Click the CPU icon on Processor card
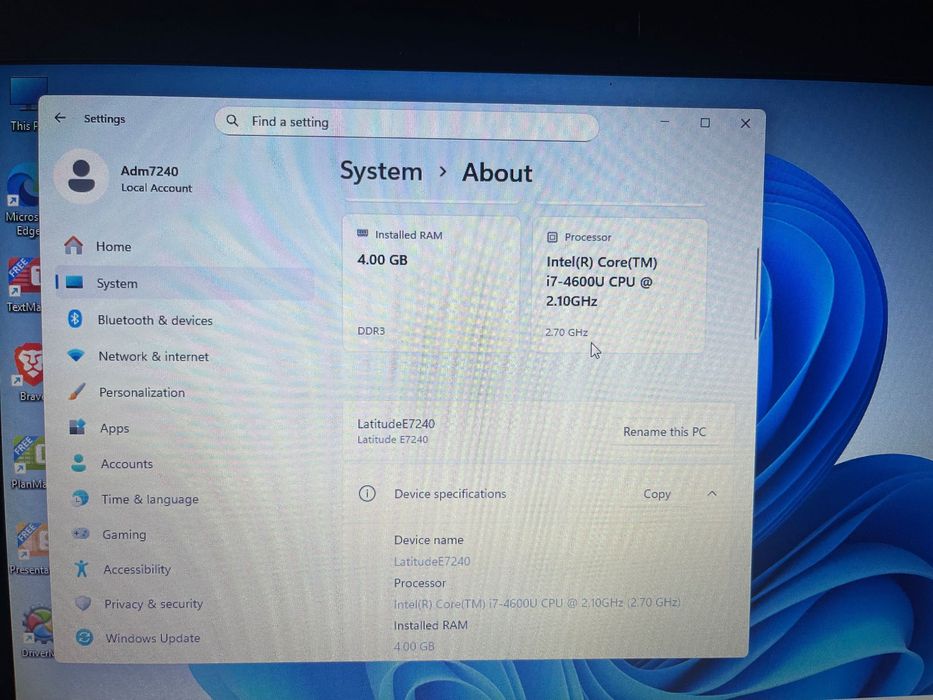 tap(552, 237)
